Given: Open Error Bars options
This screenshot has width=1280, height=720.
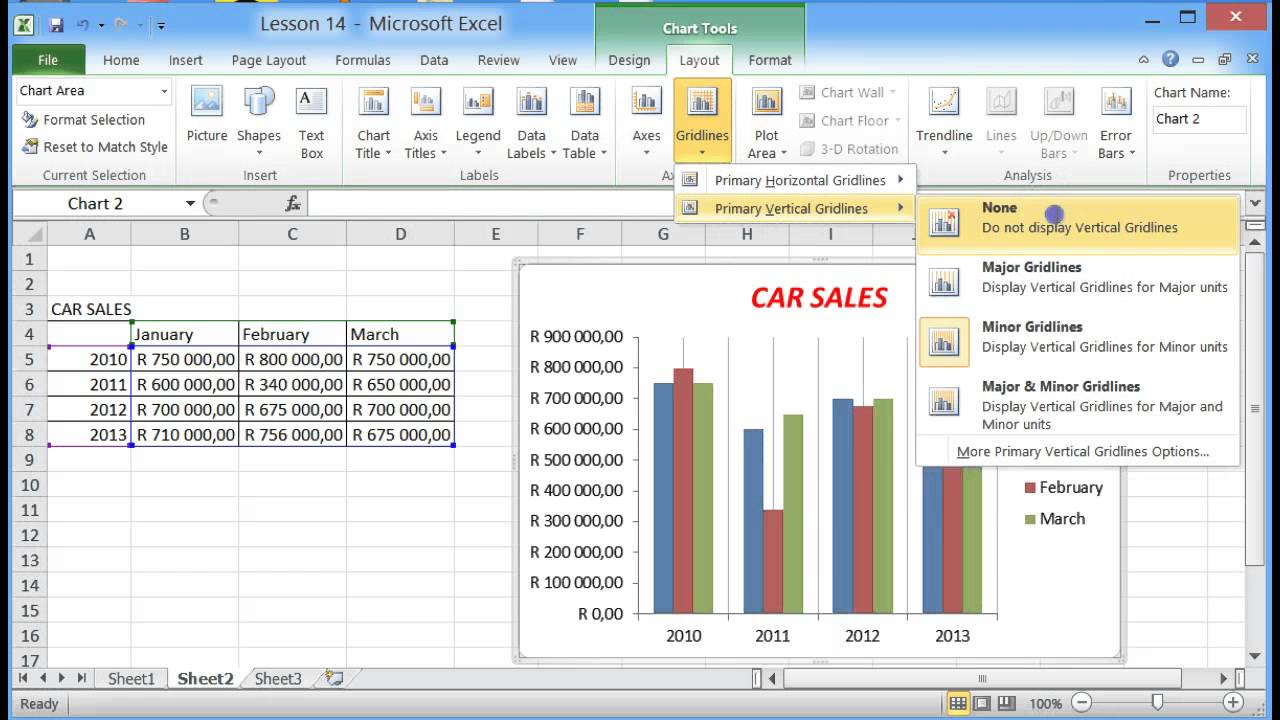Looking at the screenshot, I should pos(1116,122).
